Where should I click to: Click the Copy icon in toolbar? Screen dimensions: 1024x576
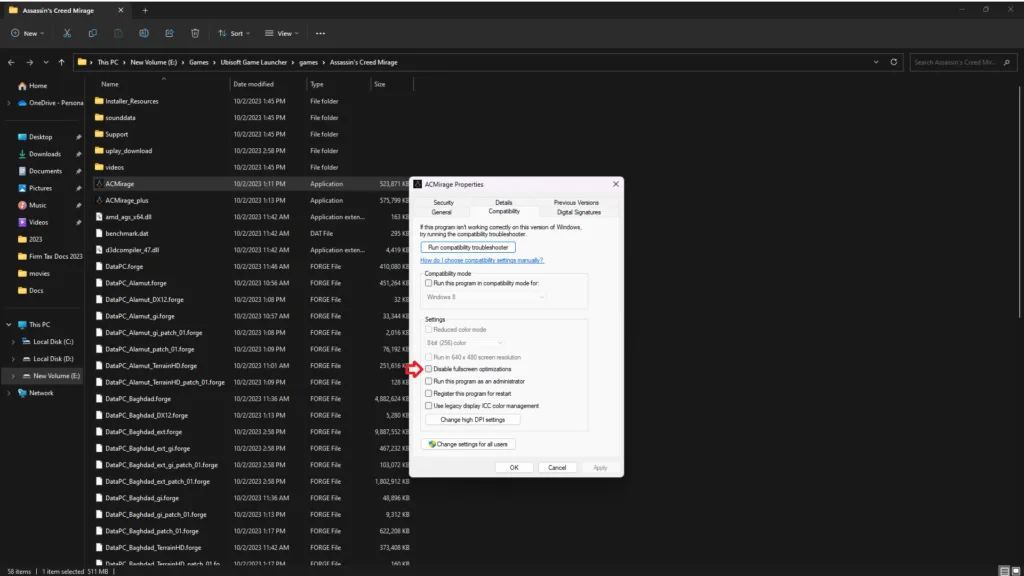coord(93,33)
